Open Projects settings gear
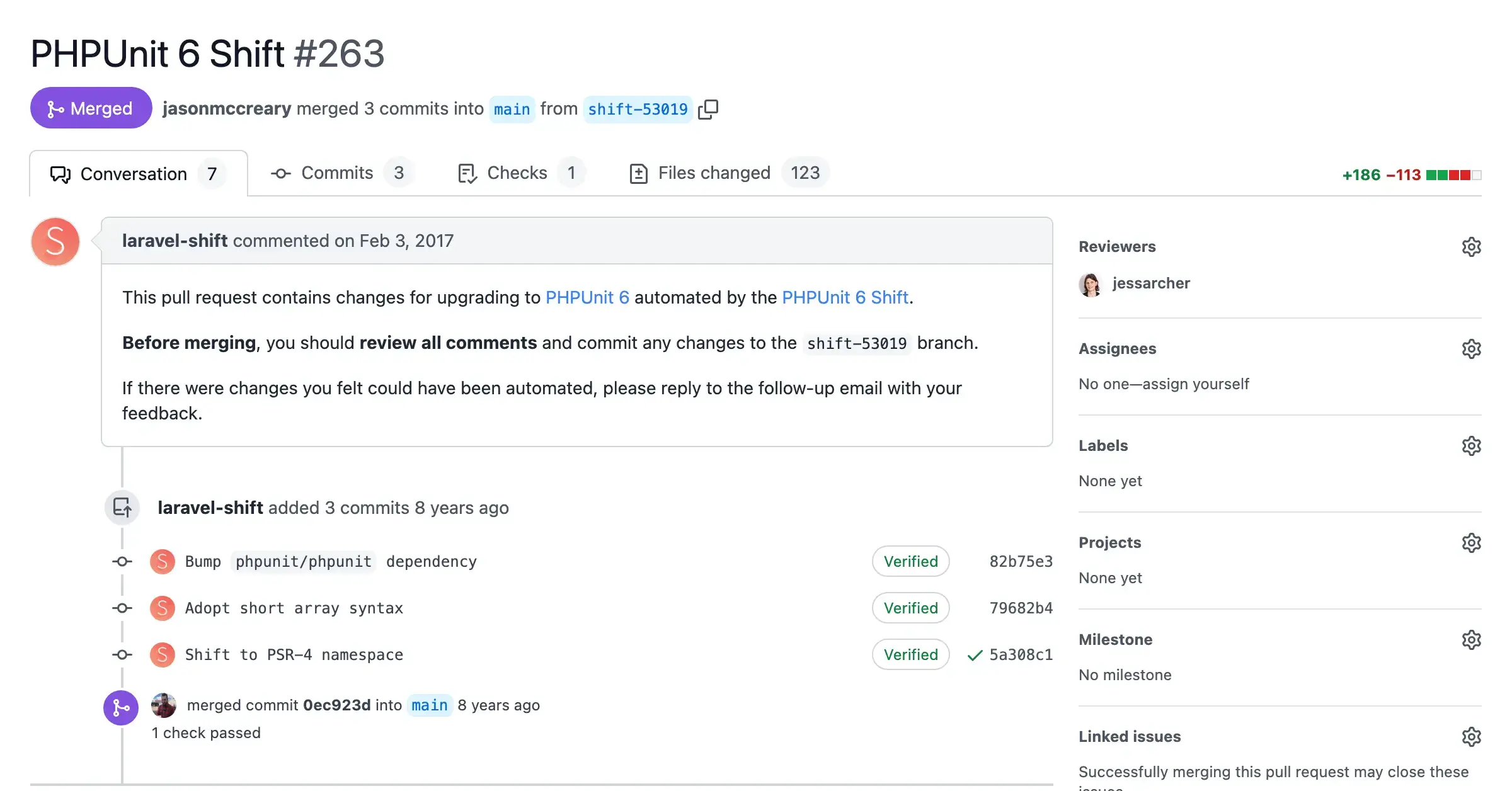The image size is (1512, 791). coord(1472,542)
